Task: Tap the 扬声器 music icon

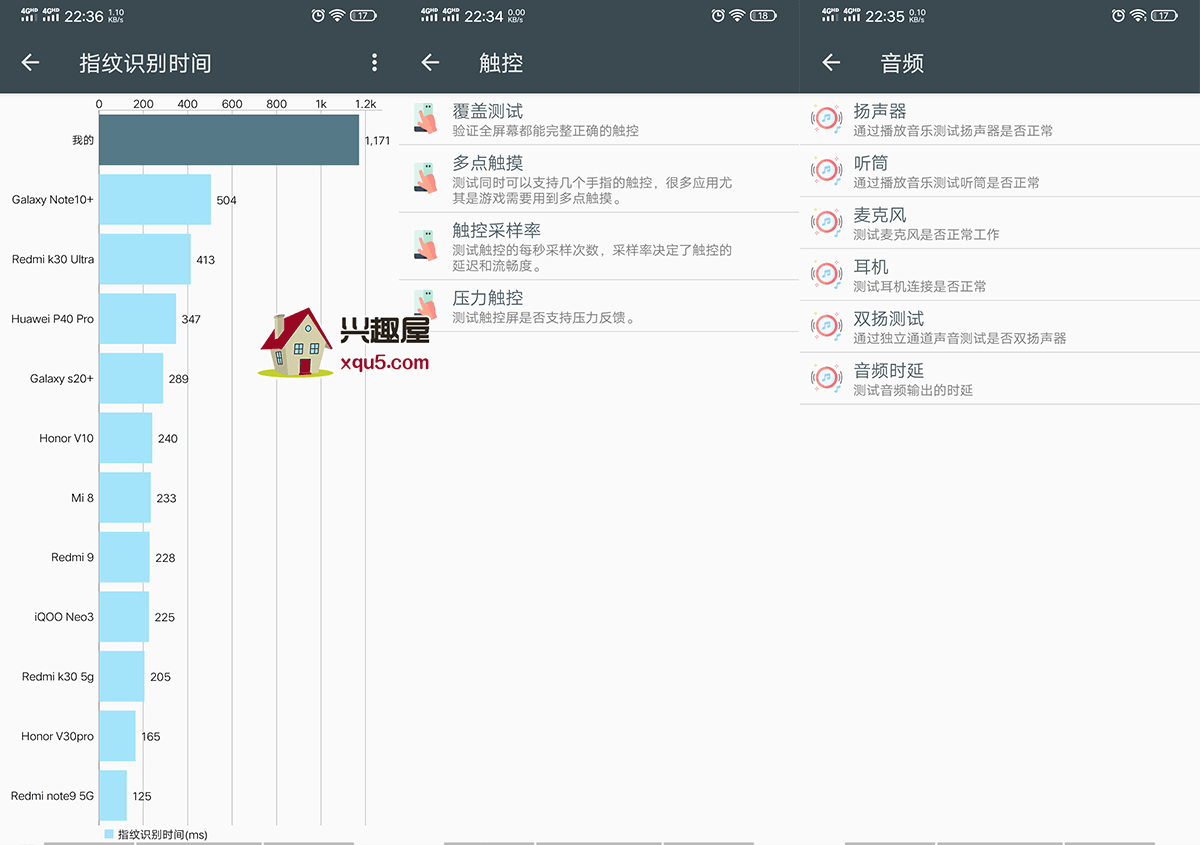Action: point(826,119)
